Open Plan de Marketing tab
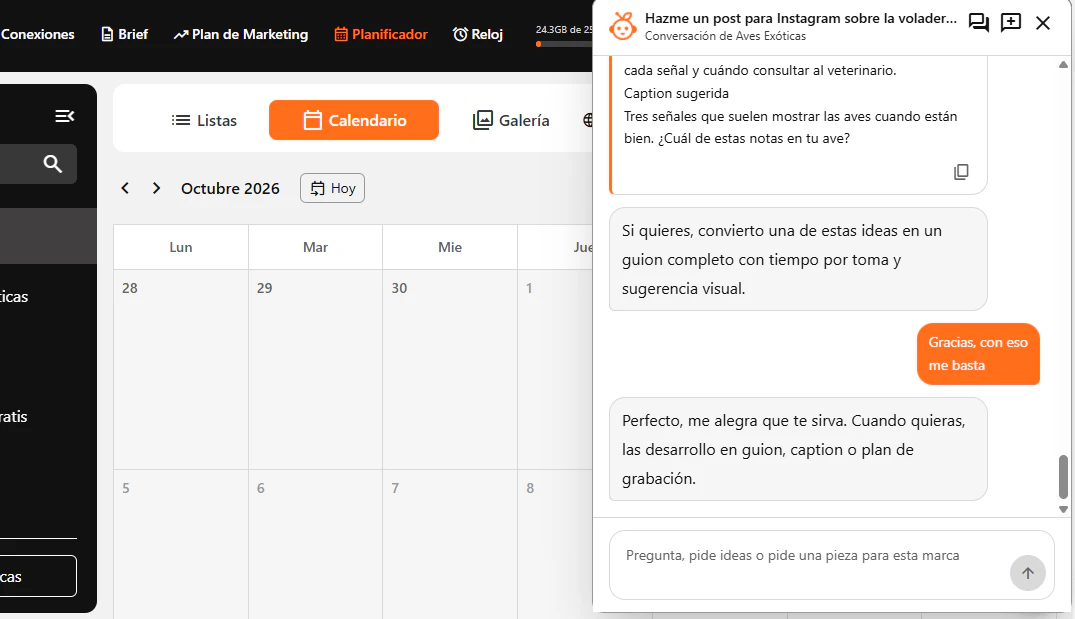Screen dimensions: 1075x619 [x=241, y=34]
